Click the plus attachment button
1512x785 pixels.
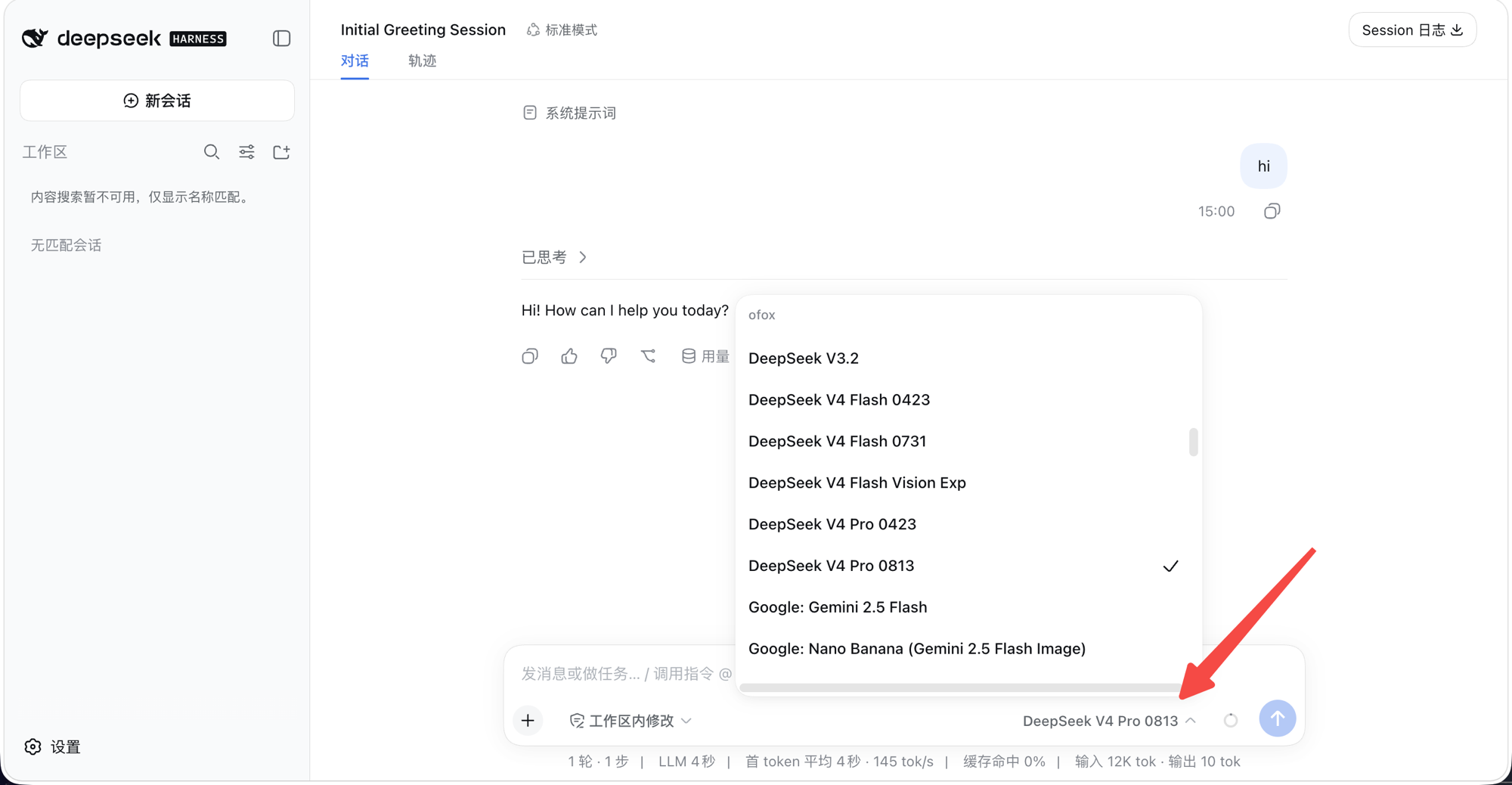tap(528, 720)
